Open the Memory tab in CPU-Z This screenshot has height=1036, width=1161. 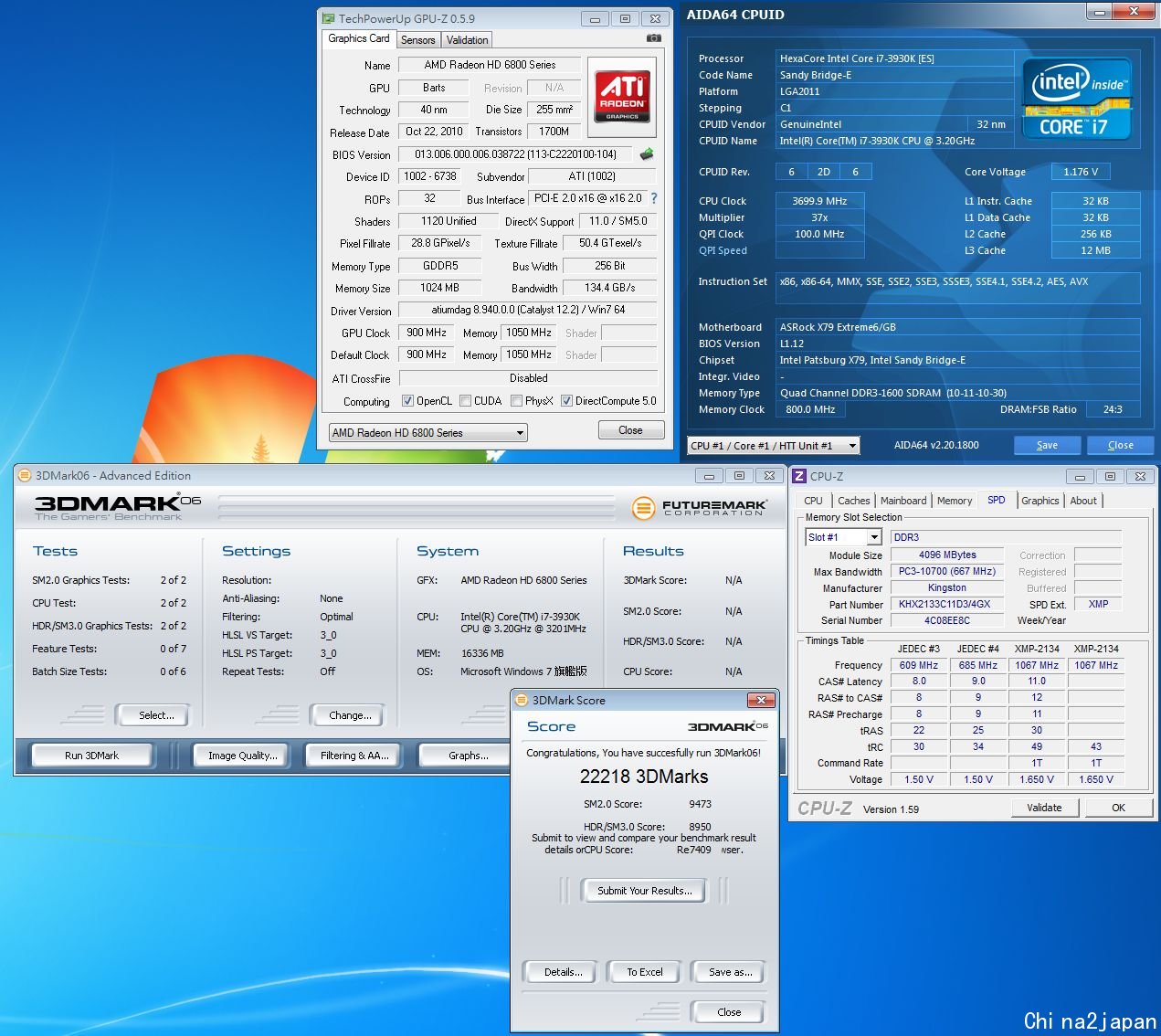(x=955, y=501)
